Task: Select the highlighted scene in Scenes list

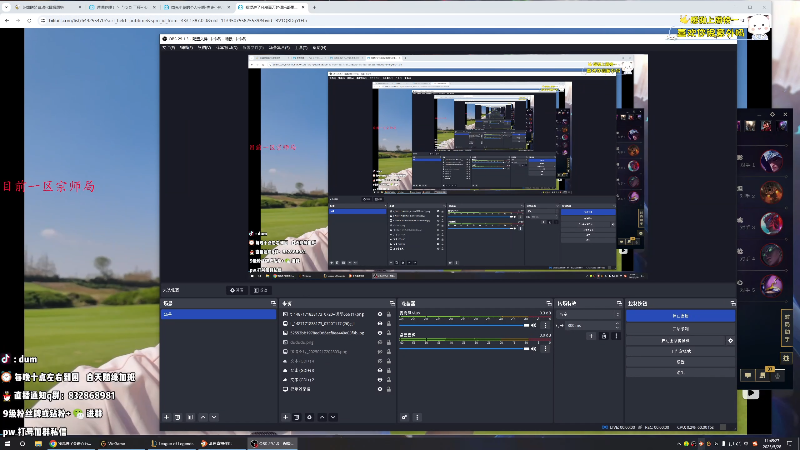Action: [x=218, y=314]
